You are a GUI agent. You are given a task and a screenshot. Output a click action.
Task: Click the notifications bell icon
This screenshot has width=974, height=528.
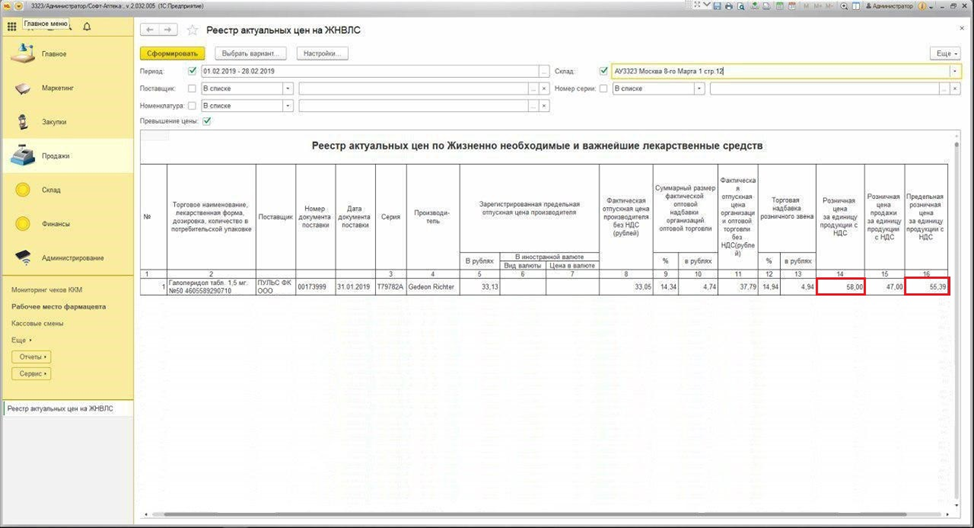[87, 26]
